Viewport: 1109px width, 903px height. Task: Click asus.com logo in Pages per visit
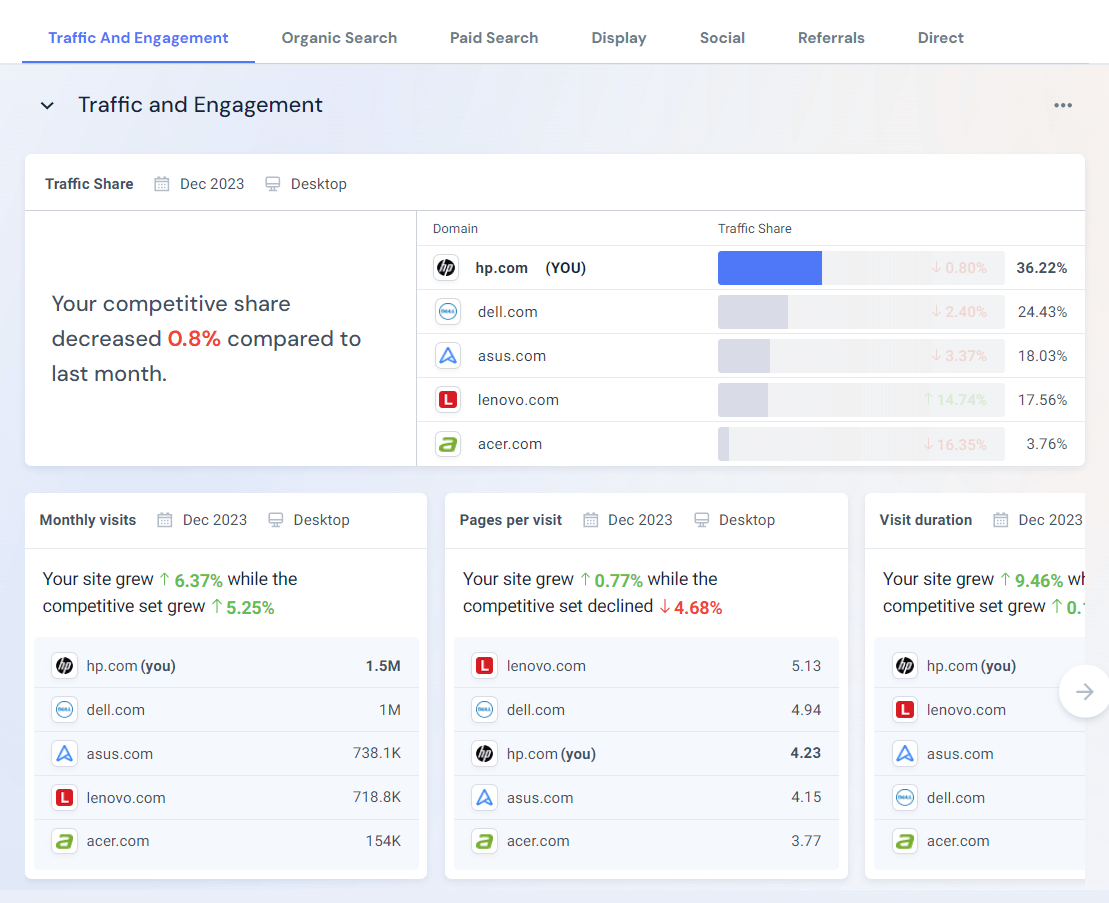484,798
